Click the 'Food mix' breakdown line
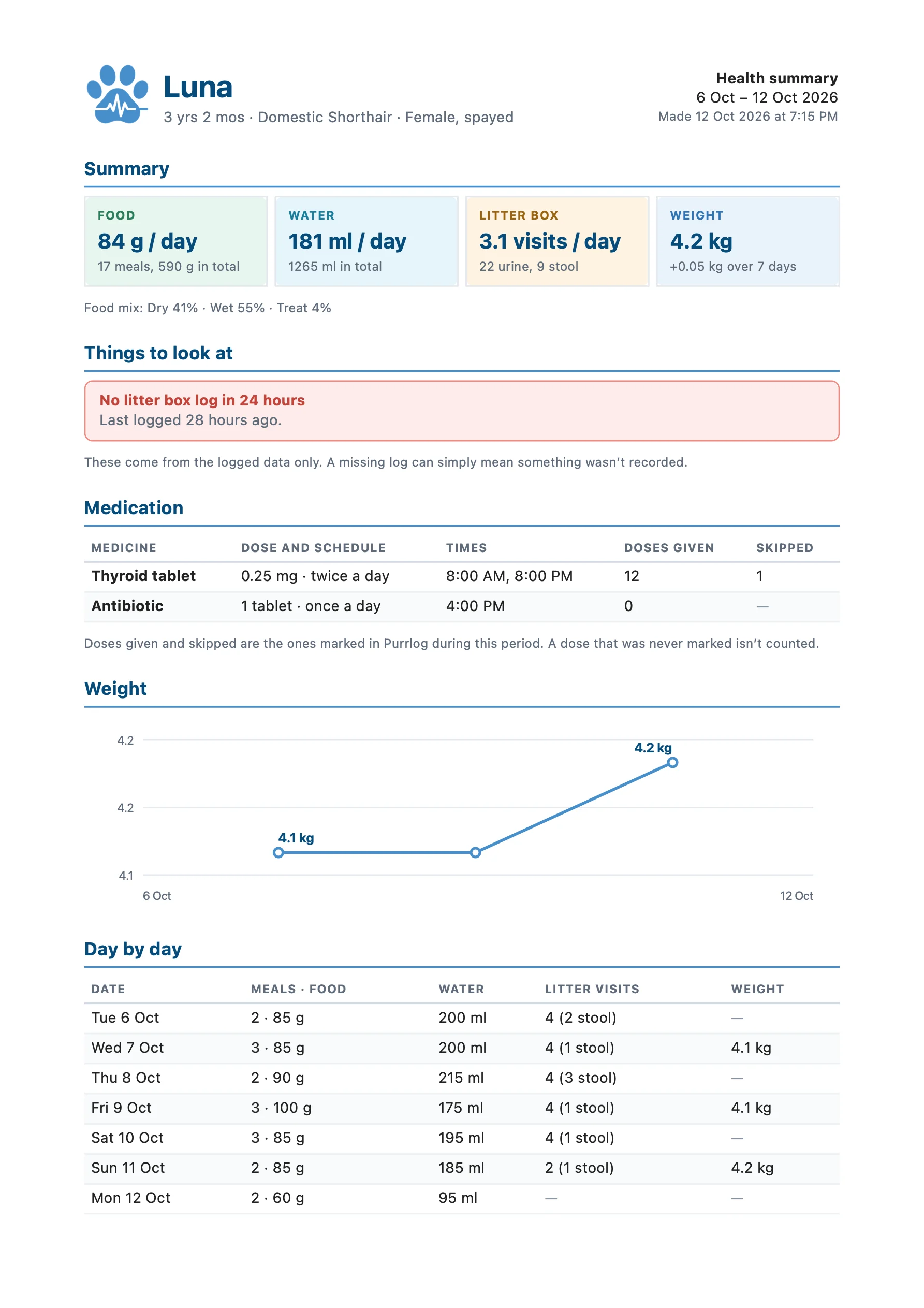 pyautogui.click(x=208, y=308)
